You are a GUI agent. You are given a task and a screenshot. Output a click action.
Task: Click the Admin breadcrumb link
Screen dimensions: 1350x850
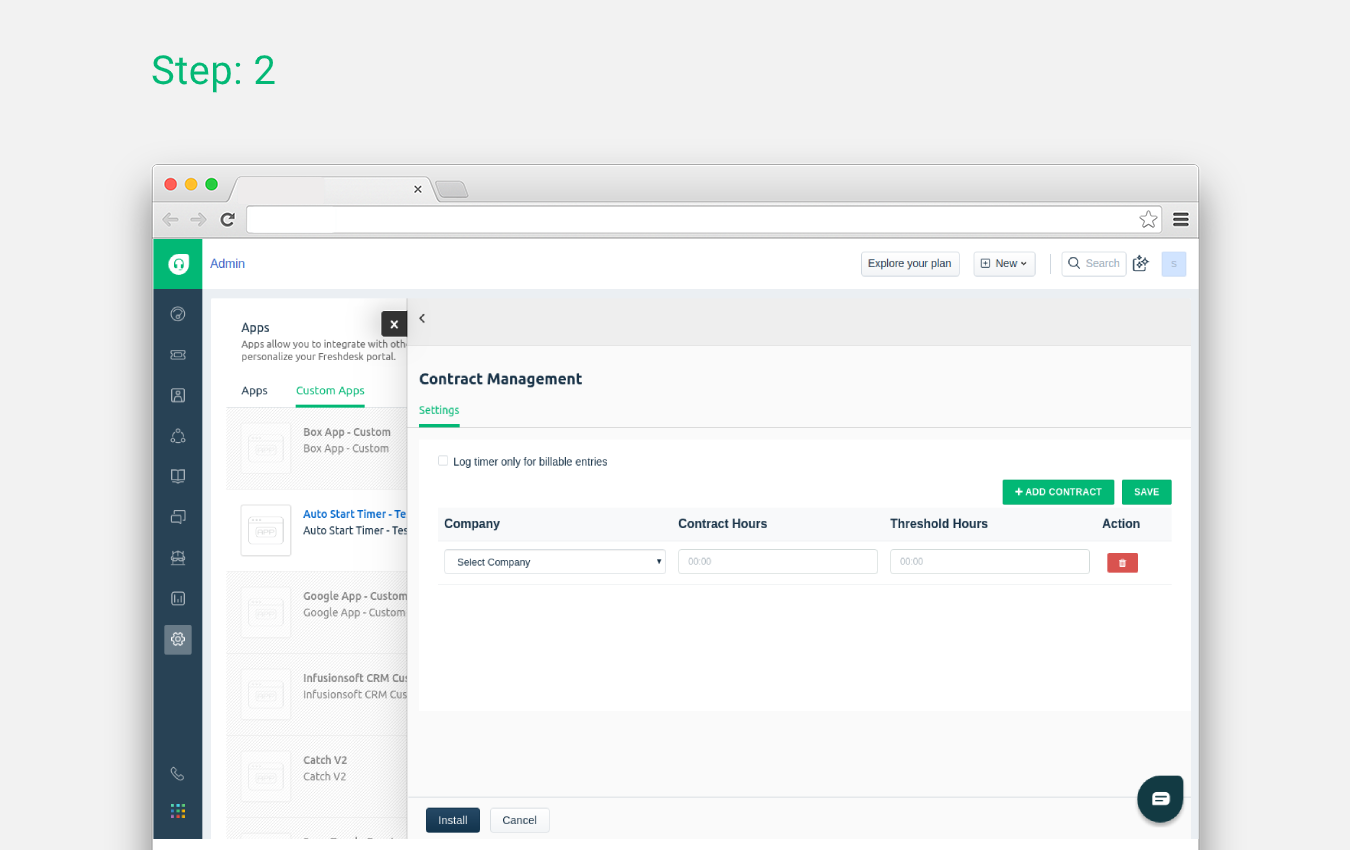coord(227,264)
